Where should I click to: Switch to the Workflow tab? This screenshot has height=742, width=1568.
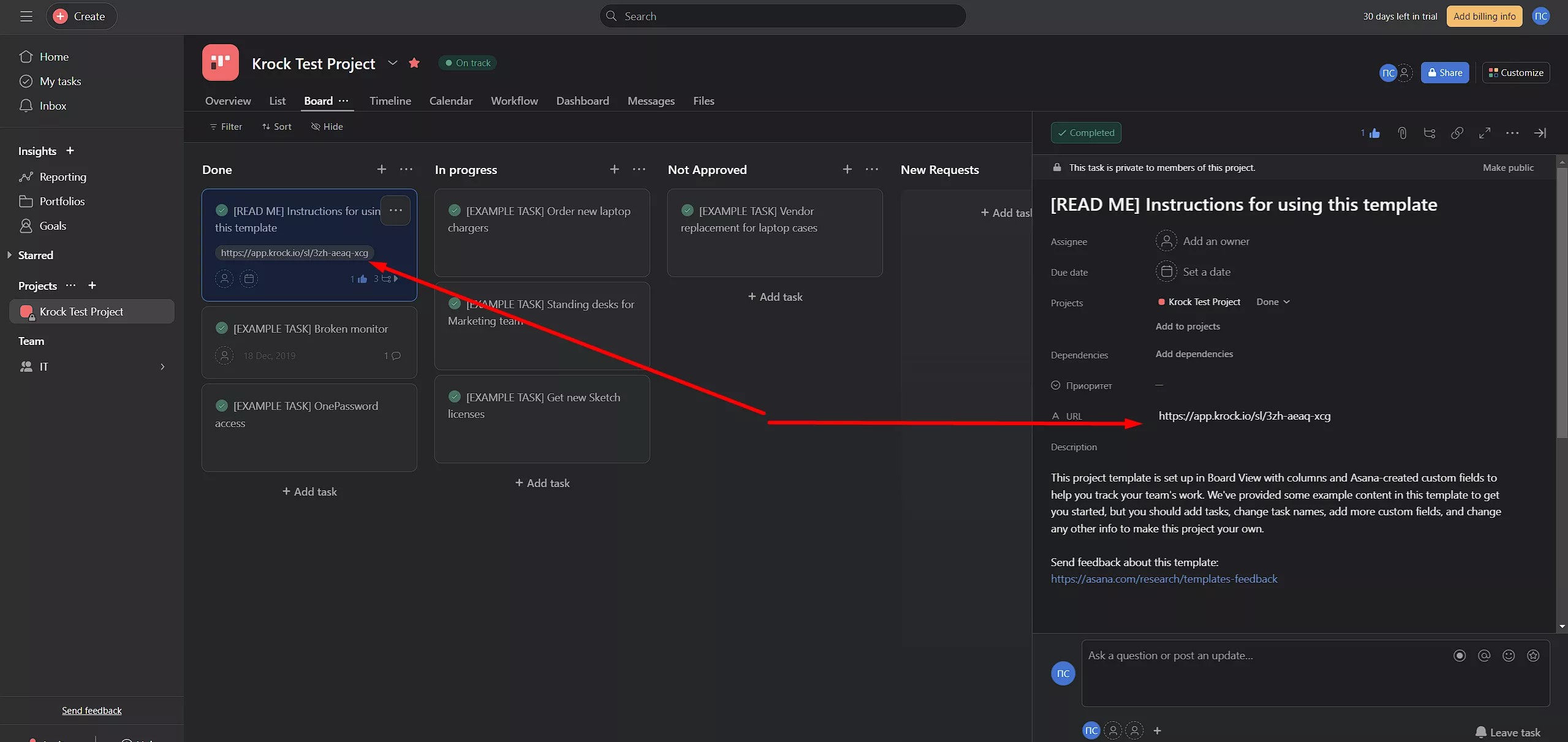514,101
